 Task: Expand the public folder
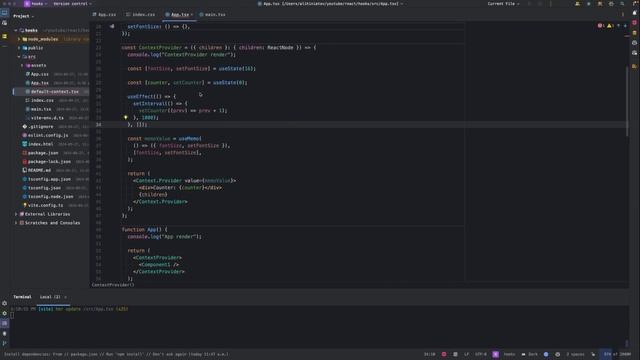(19, 48)
